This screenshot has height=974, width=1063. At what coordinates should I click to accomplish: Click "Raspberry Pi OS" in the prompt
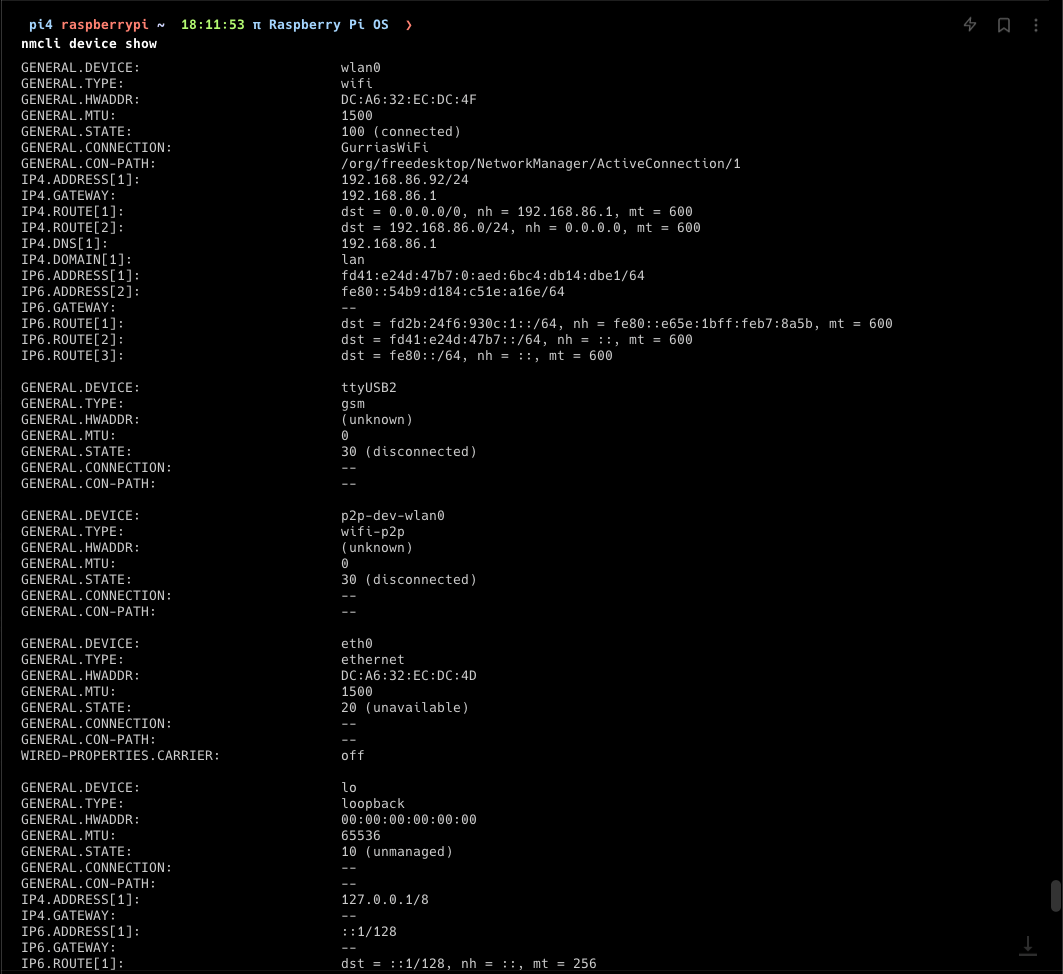coord(329,25)
